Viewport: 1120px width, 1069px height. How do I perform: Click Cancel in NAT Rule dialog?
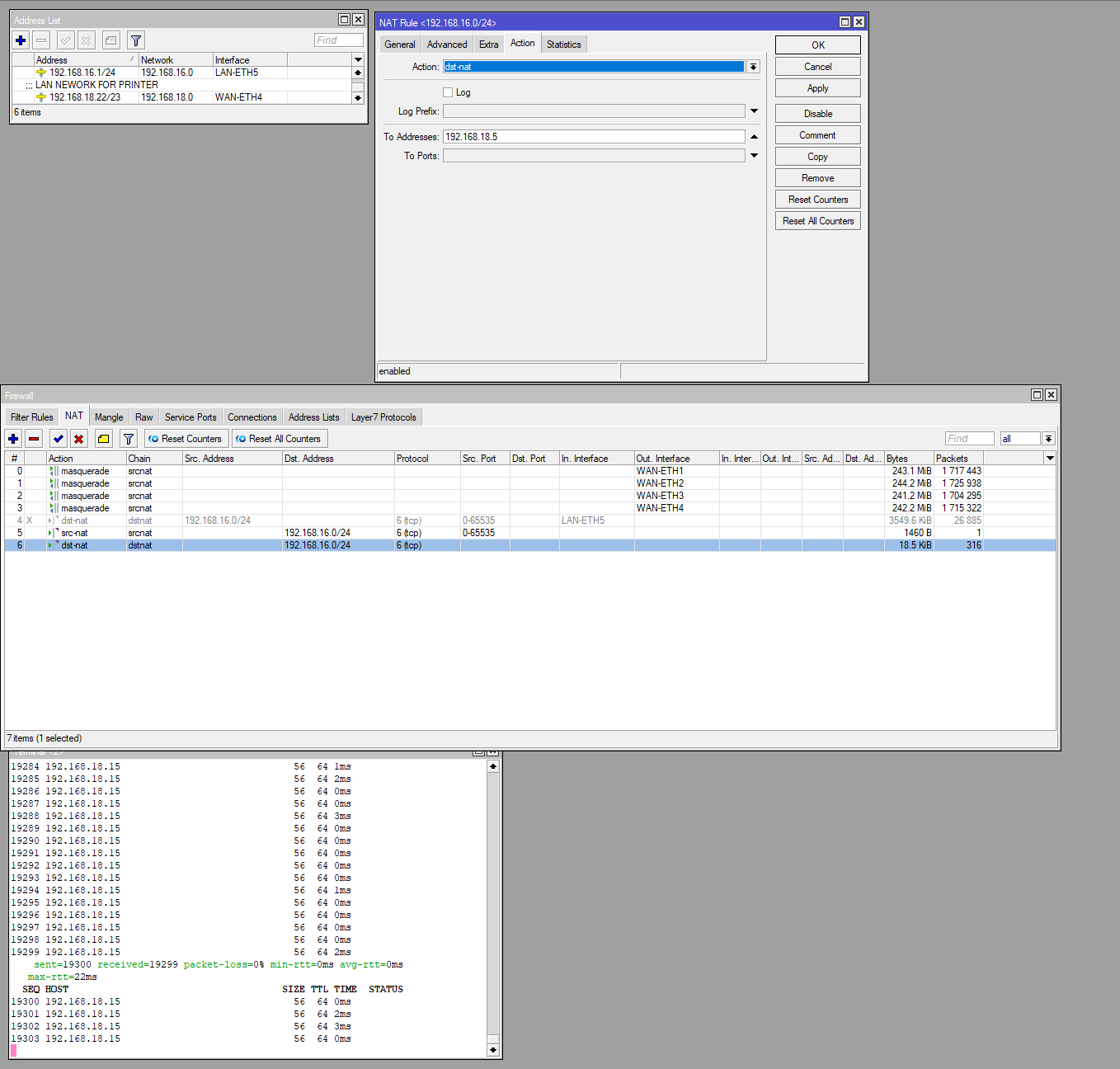click(818, 67)
